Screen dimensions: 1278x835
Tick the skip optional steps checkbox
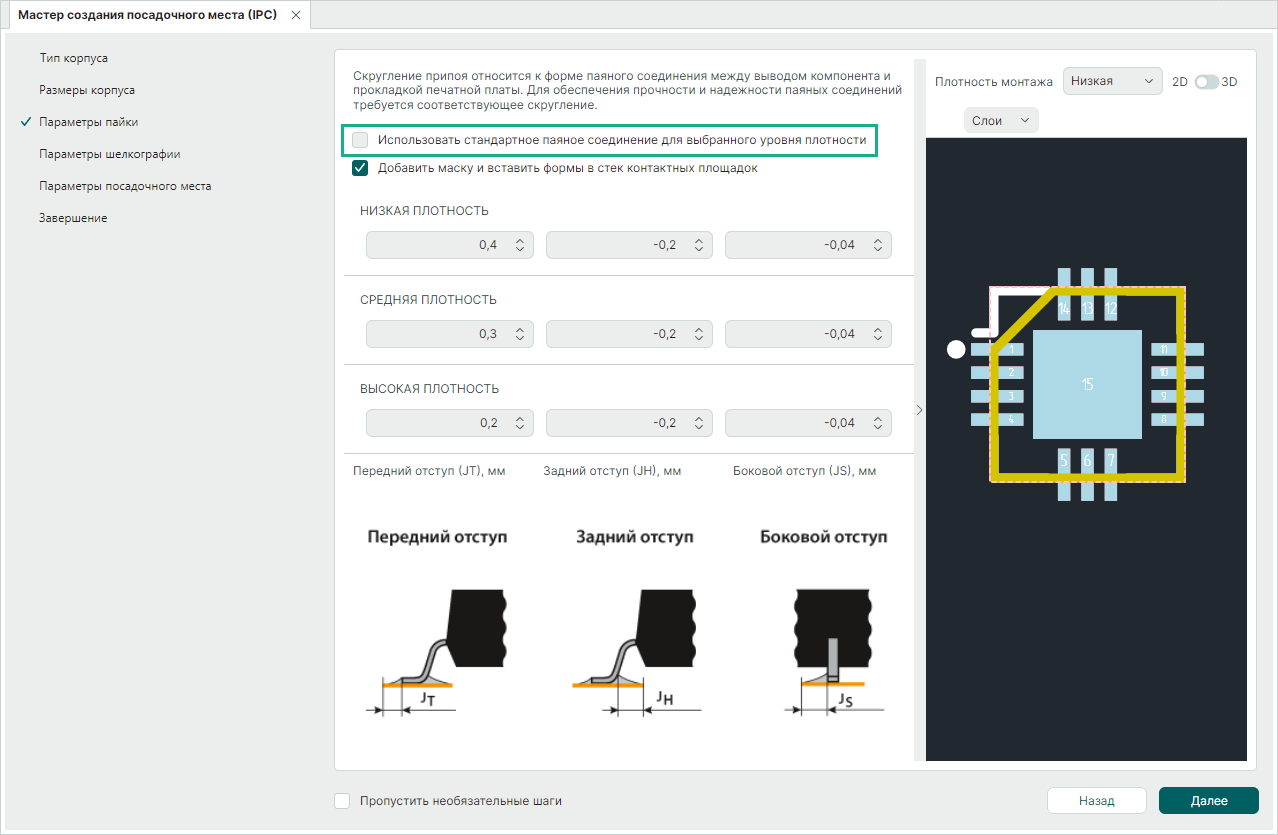(x=343, y=801)
